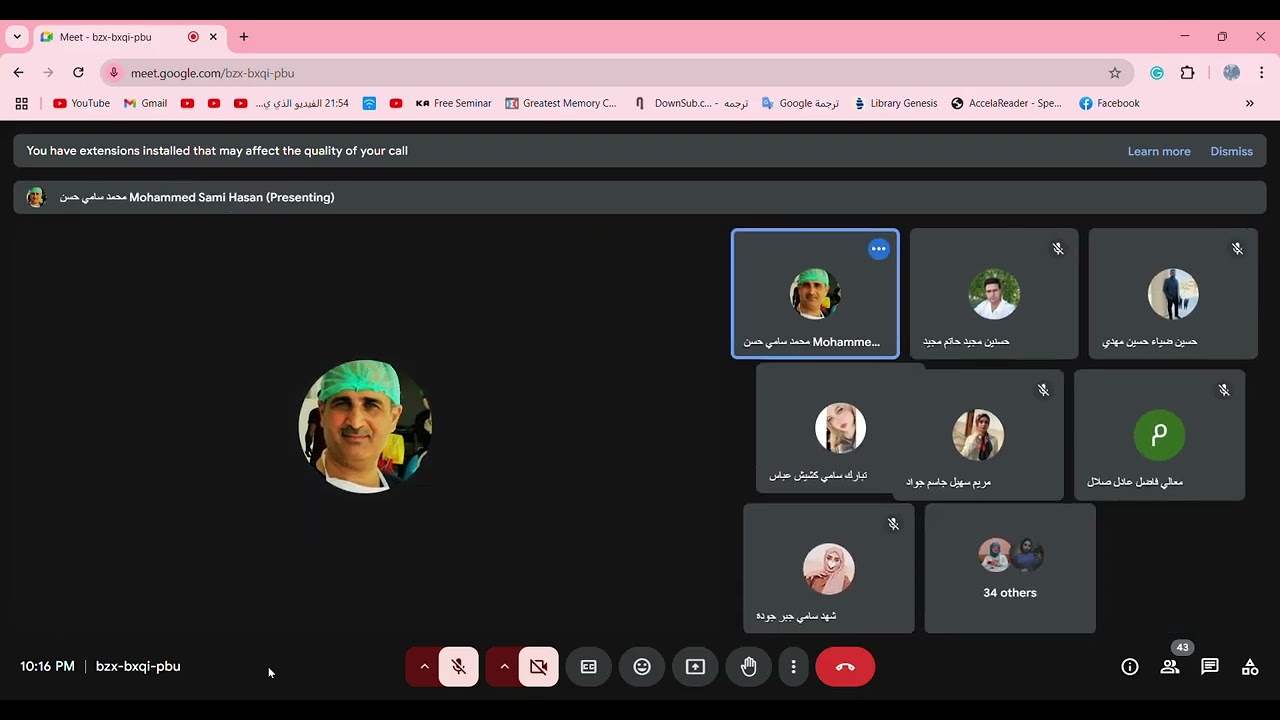
Task: Open the tab search dropdown arrow
Action: tap(17, 37)
